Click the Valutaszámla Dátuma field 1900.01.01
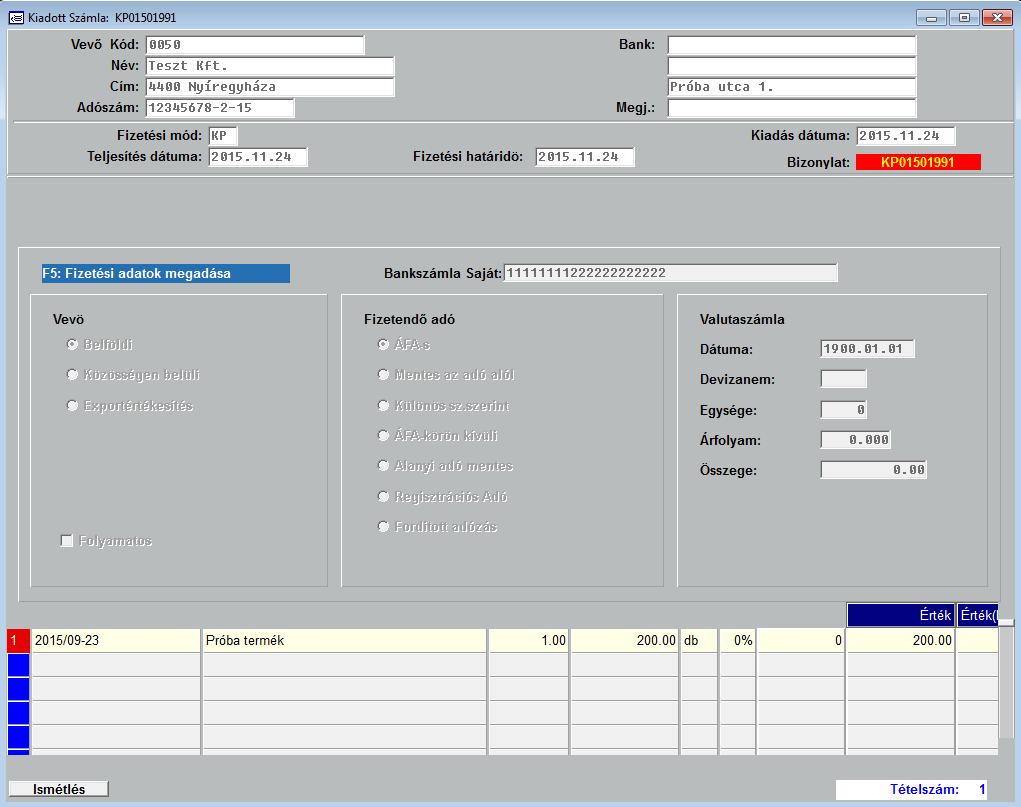 tap(867, 348)
